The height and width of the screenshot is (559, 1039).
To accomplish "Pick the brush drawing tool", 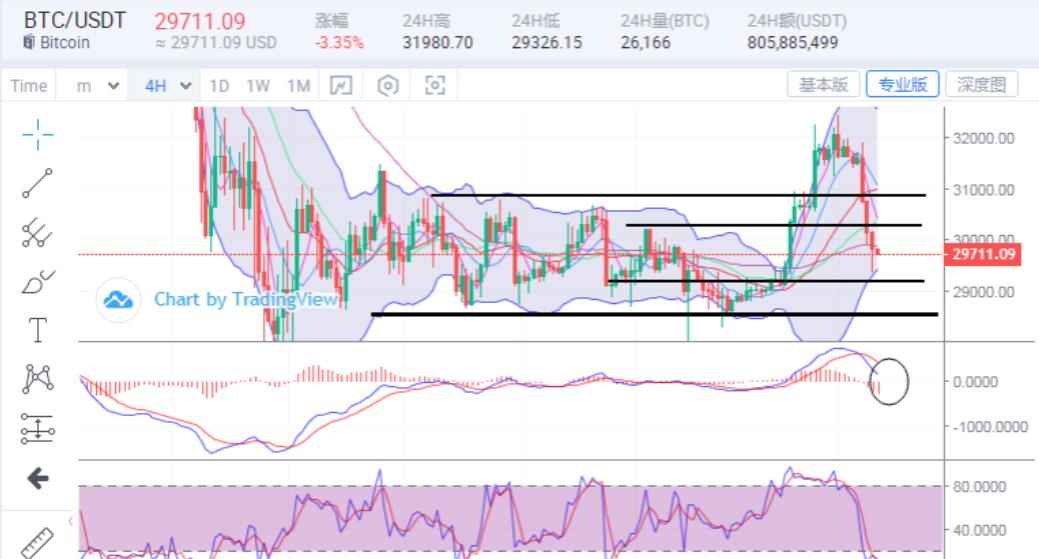I will tap(37, 282).
